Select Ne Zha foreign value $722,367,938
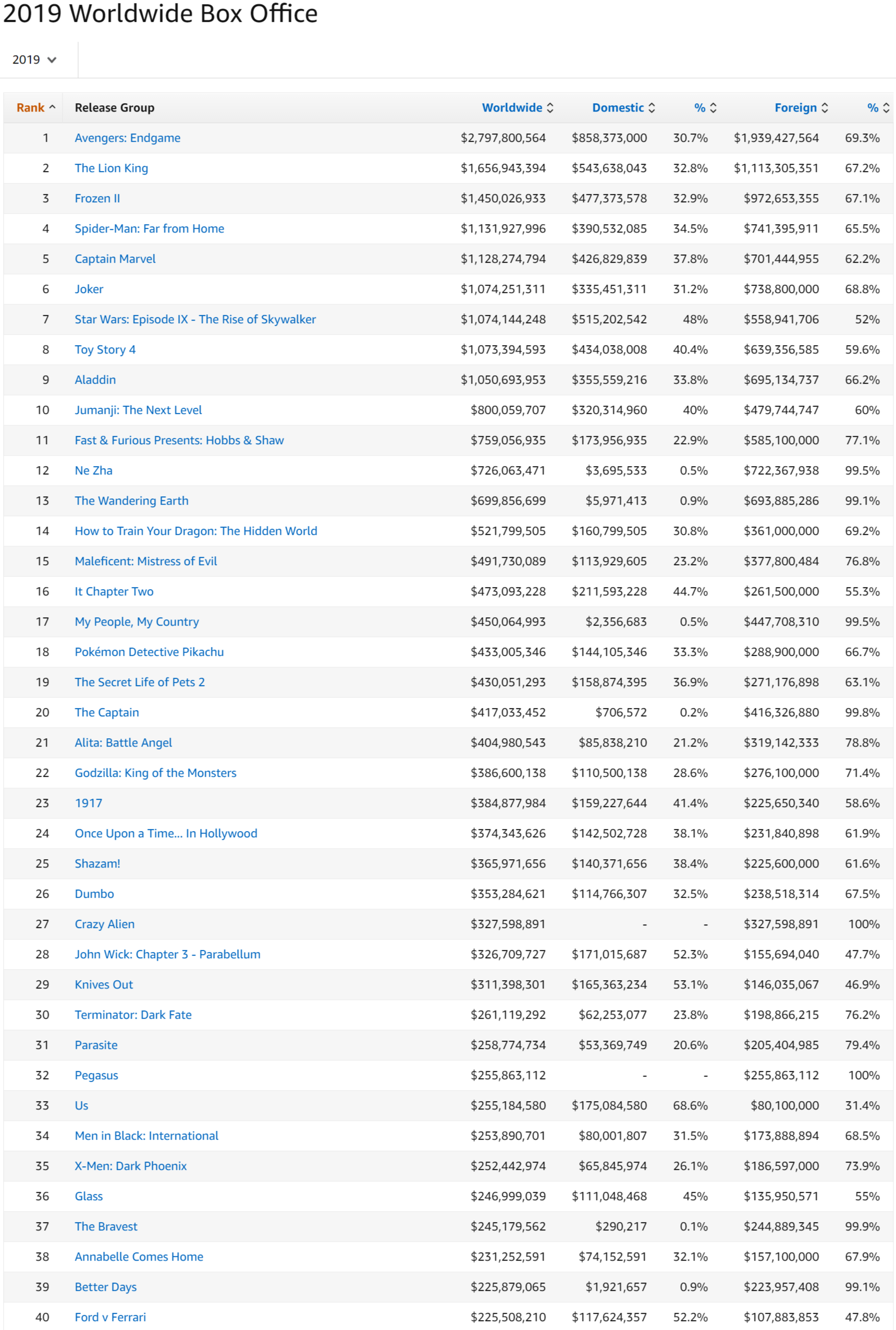The height and width of the screenshot is (1330, 896). tap(781, 470)
